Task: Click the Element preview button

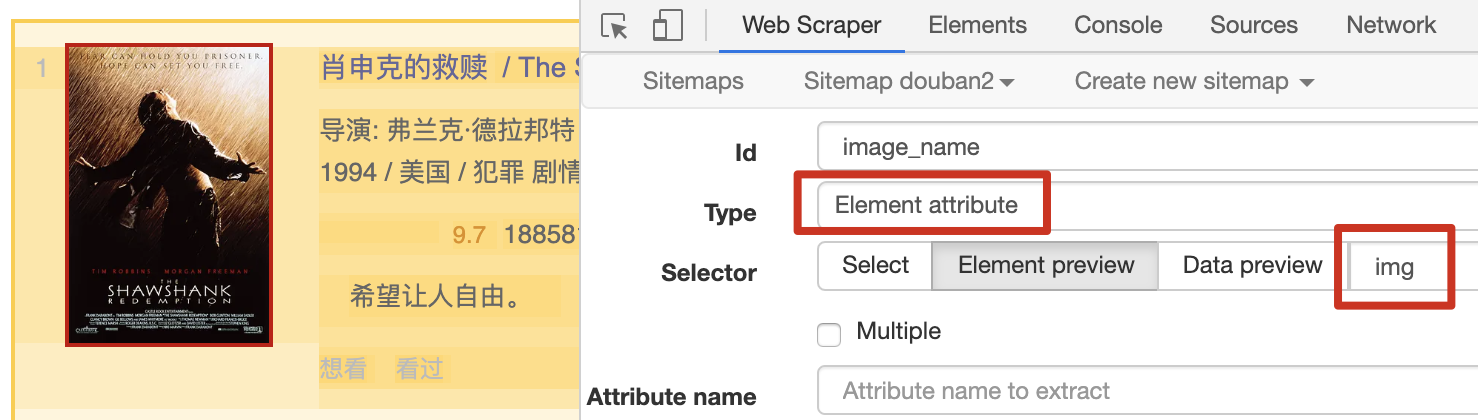Action: [x=1046, y=265]
